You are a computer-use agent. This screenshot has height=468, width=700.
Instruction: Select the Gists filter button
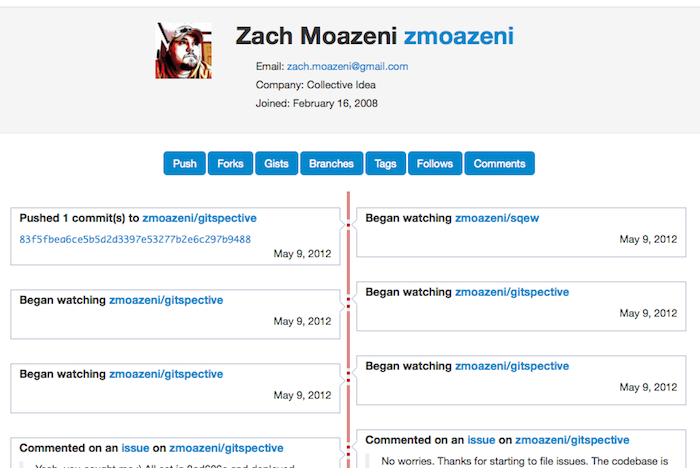(x=276, y=164)
